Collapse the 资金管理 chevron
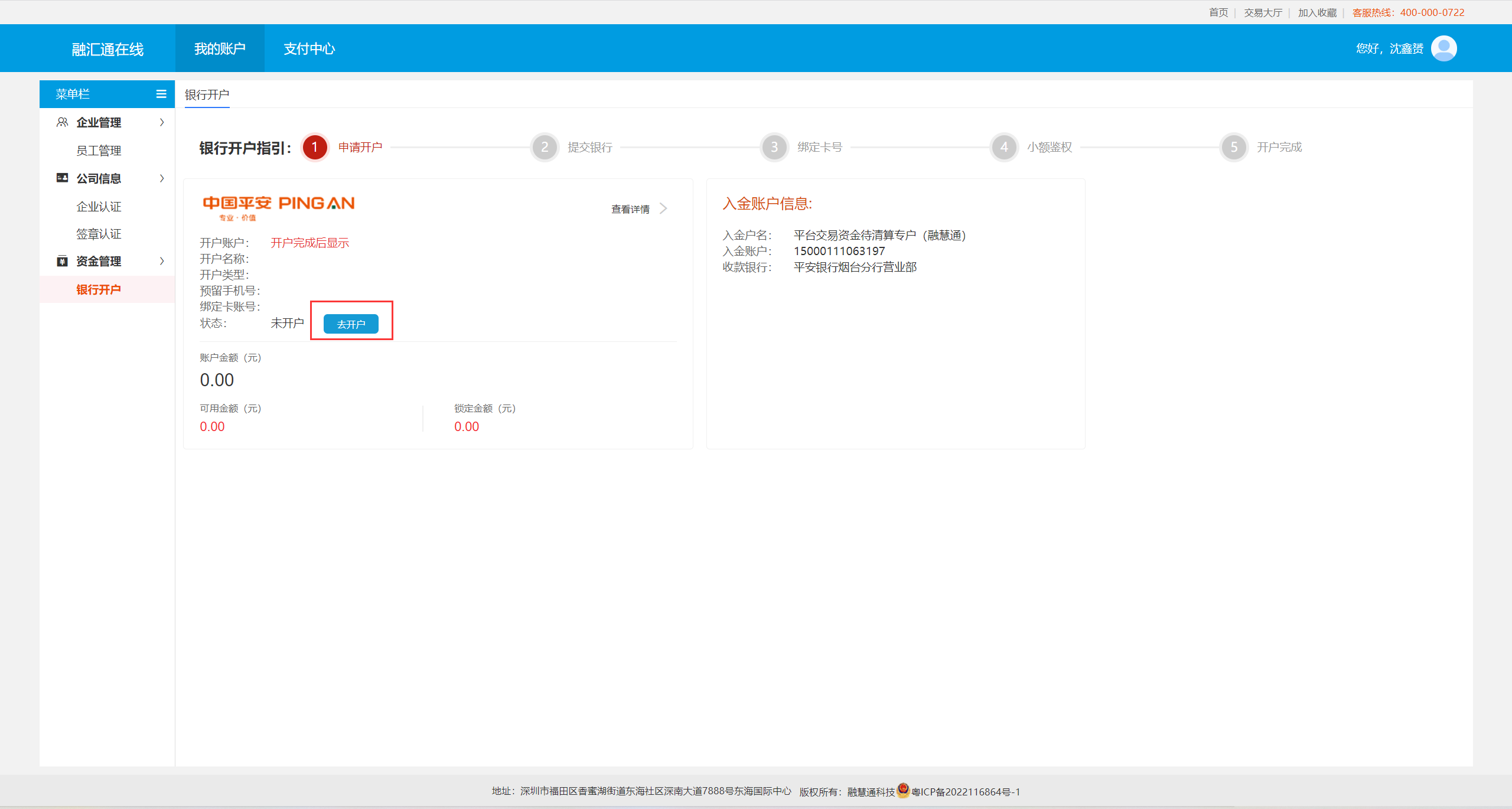The height and width of the screenshot is (809, 1512). click(162, 261)
